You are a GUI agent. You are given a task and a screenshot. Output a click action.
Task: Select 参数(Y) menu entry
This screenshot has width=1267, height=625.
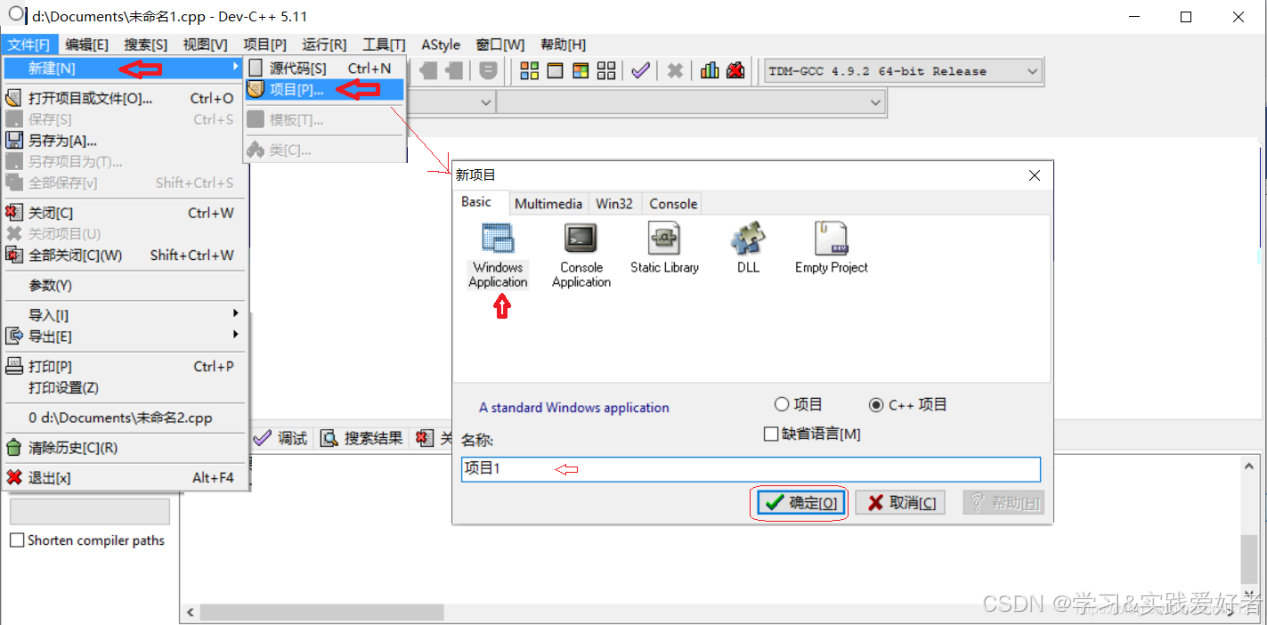point(125,285)
